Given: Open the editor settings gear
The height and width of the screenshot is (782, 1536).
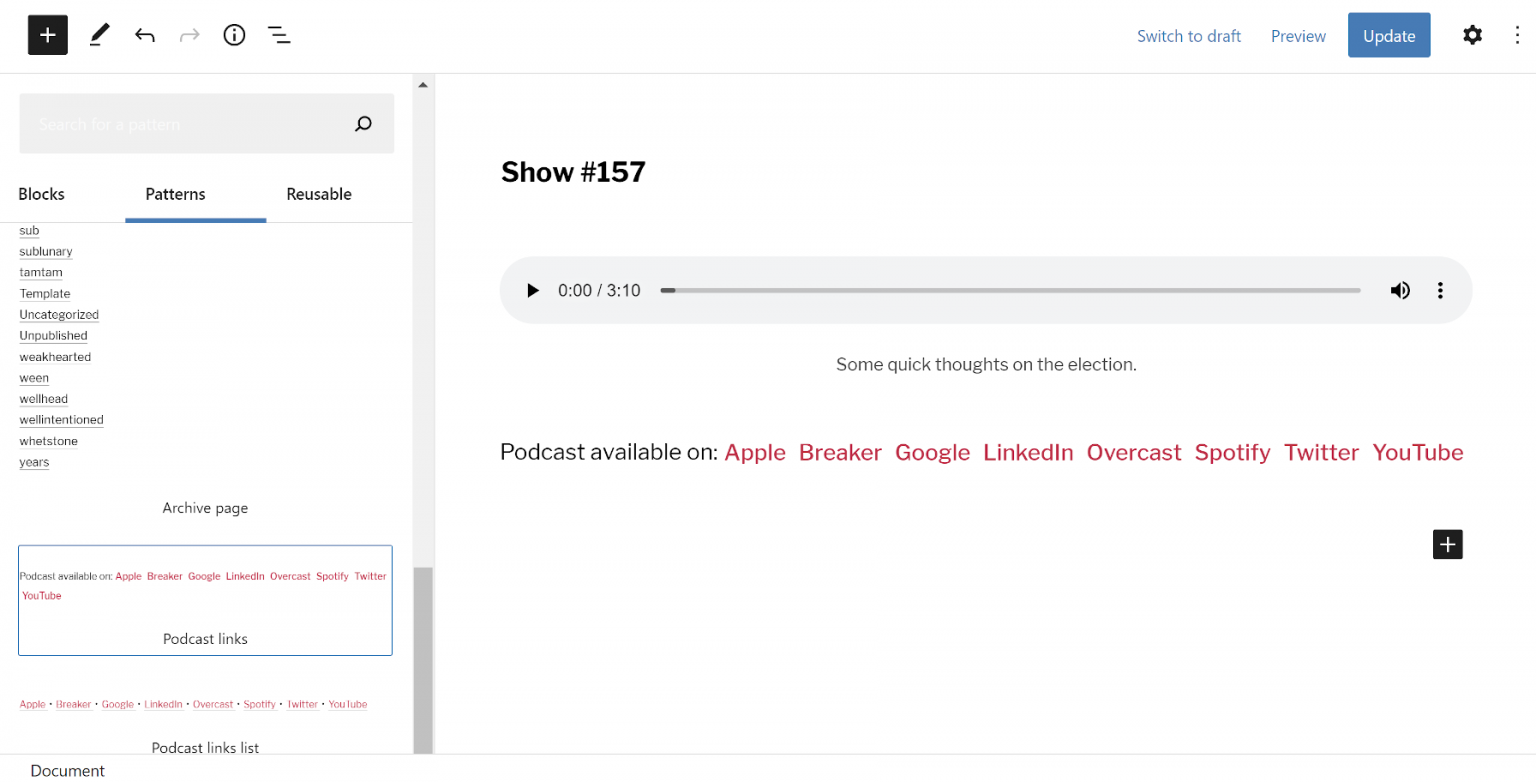Looking at the screenshot, I should pos(1472,35).
